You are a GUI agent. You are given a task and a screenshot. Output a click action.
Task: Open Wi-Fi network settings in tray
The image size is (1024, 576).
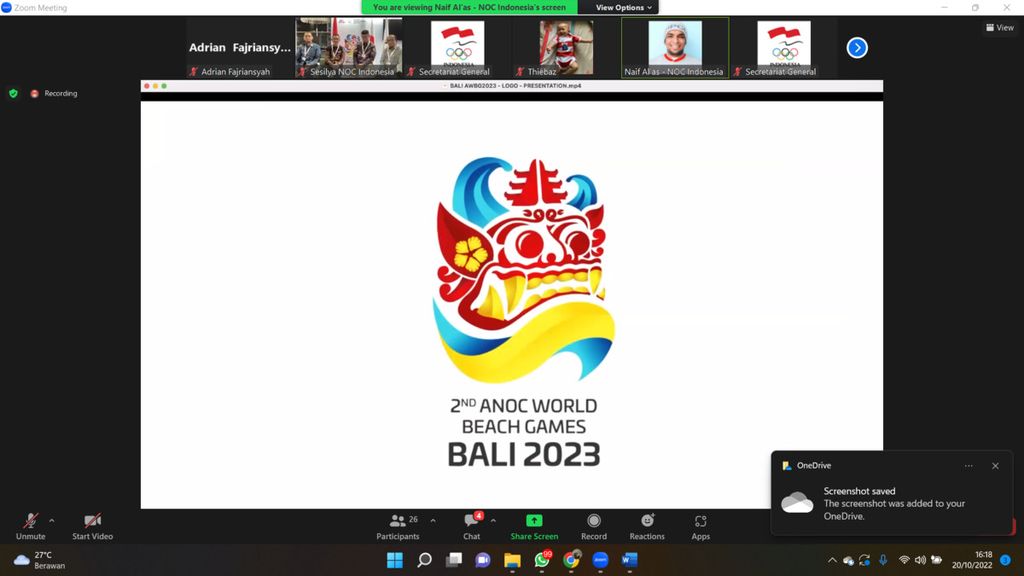click(x=904, y=560)
